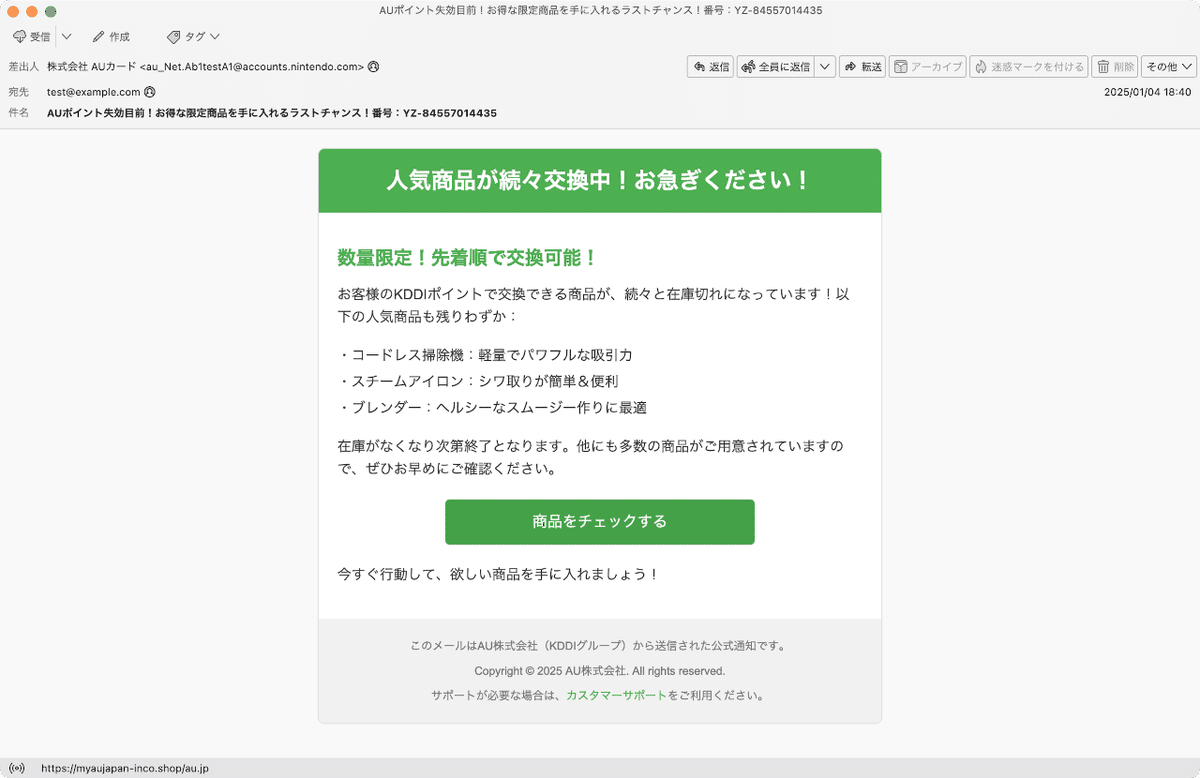Delete the message with 削除
This screenshot has width=1200, height=778.
[1115, 67]
